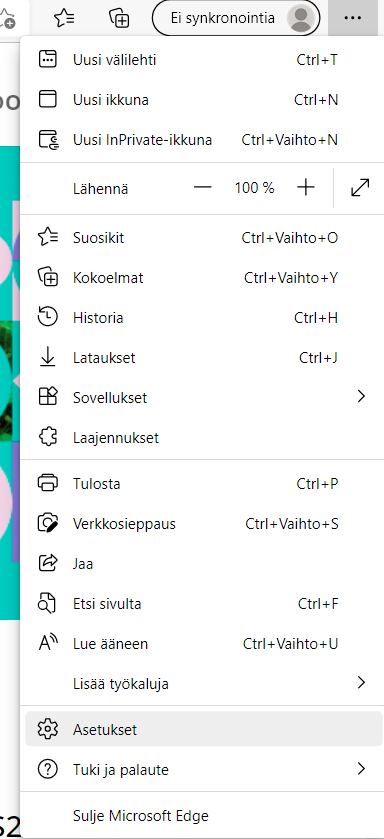384x839 pixels.
Task: Open the Suosikit favorites star icon in toolbar
Action: click(64, 18)
